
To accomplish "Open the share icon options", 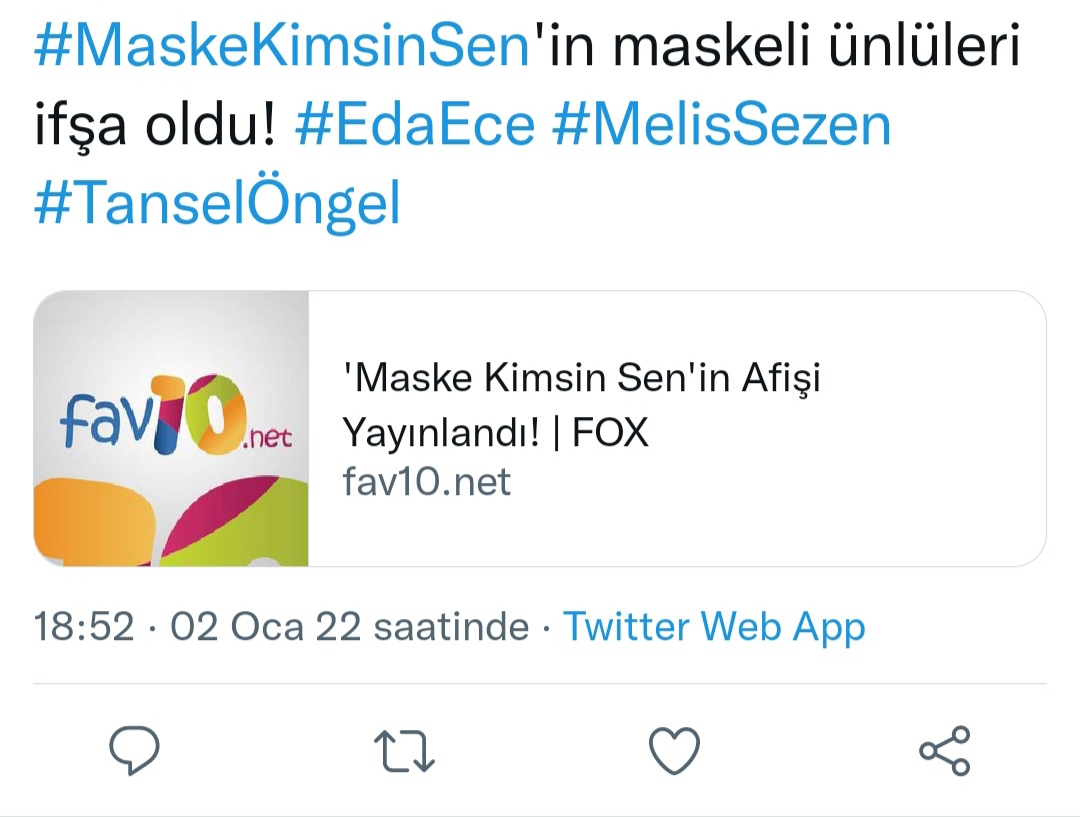I will coord(944,751).
